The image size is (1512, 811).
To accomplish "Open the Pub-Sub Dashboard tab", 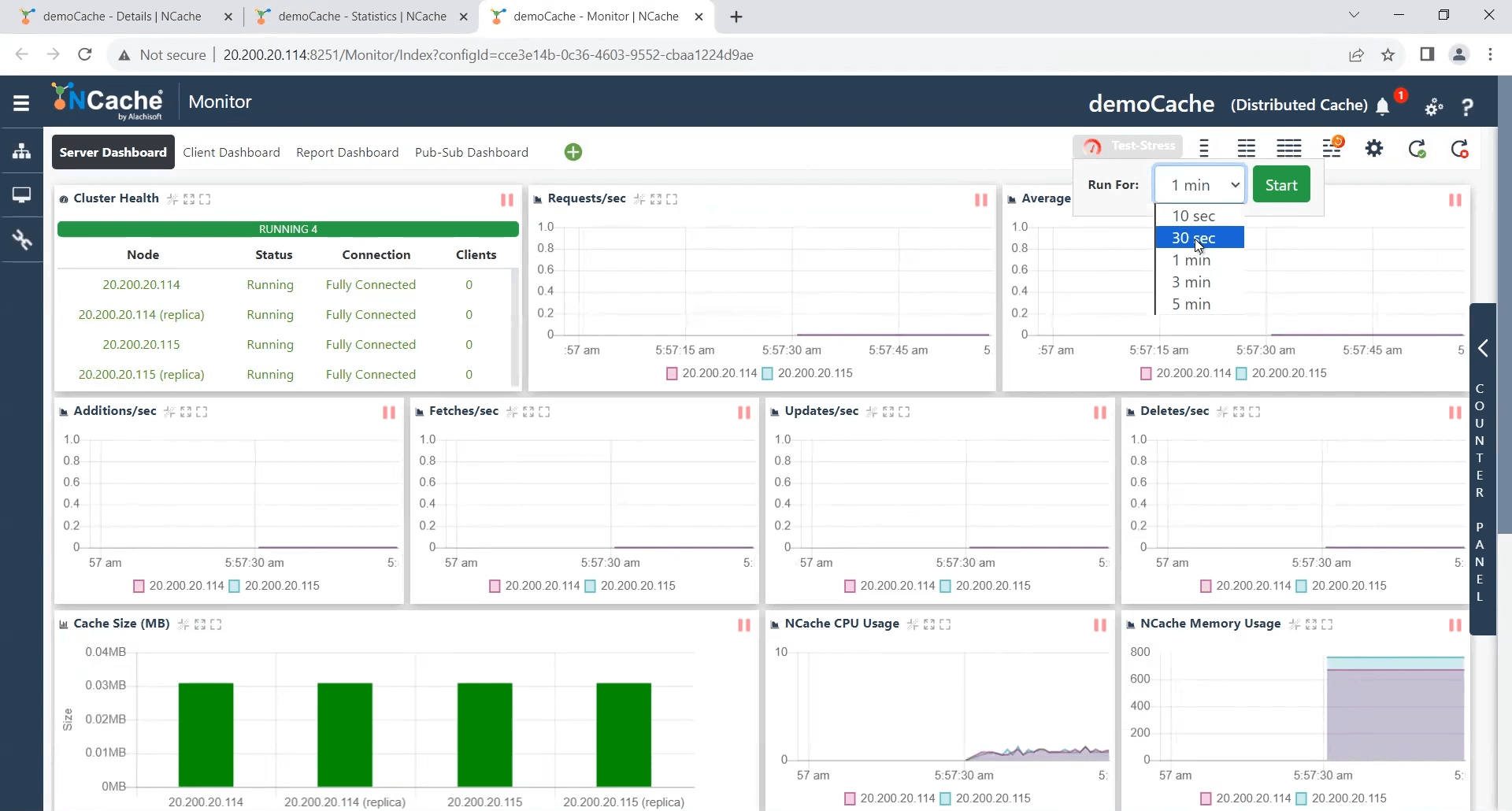I will [x=472, y=152].
